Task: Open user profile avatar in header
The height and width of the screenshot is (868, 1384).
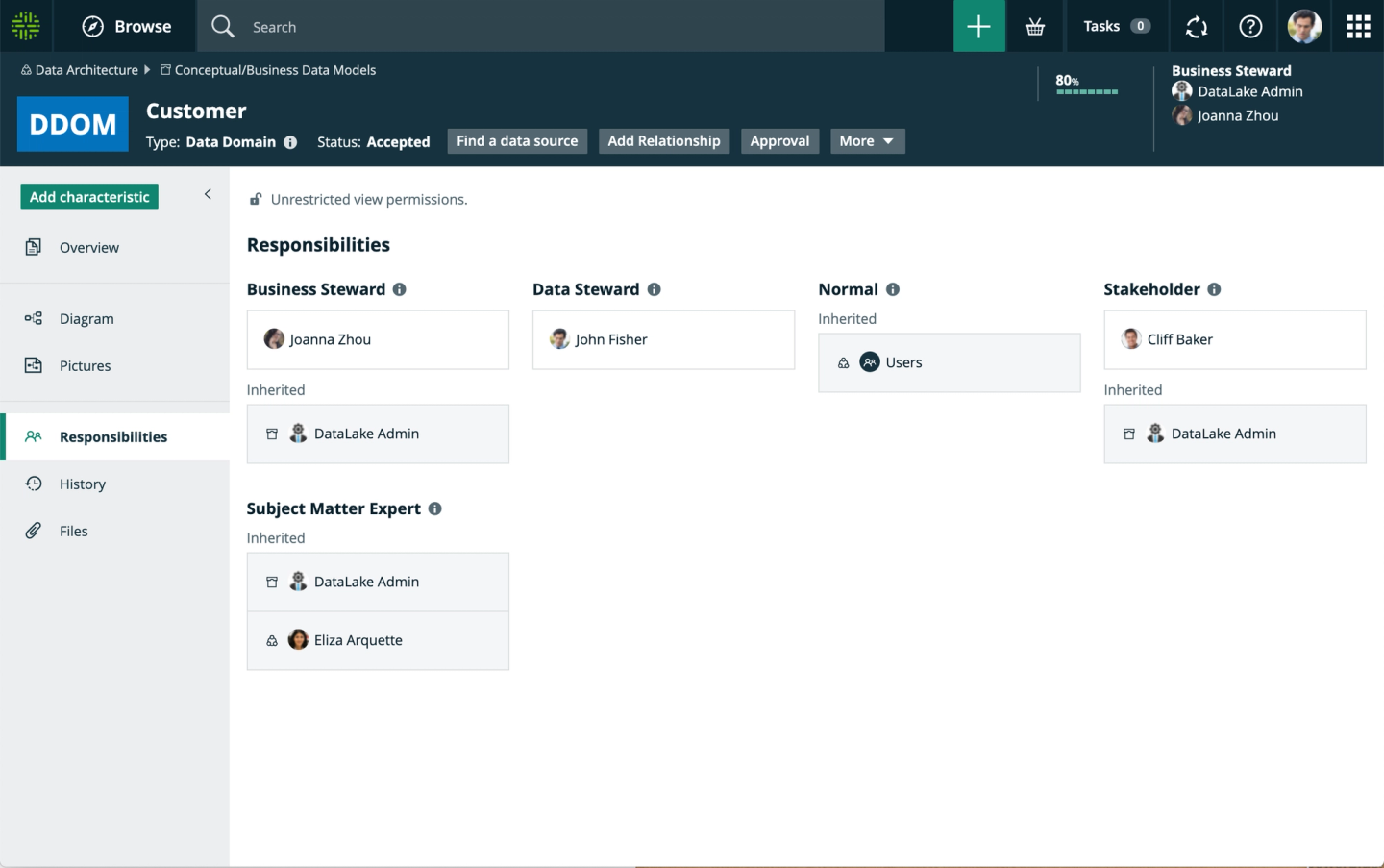Action: pos(1304,27)
